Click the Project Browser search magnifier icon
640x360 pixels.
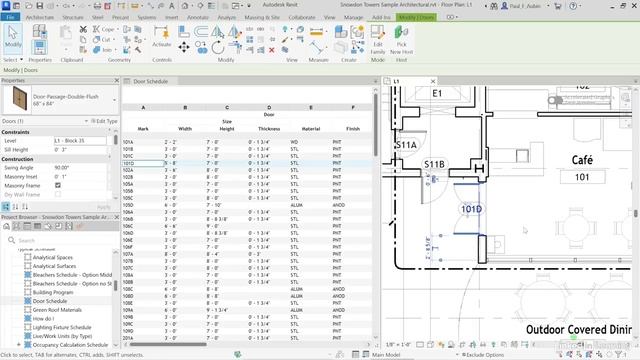click(x=11, y=240)
